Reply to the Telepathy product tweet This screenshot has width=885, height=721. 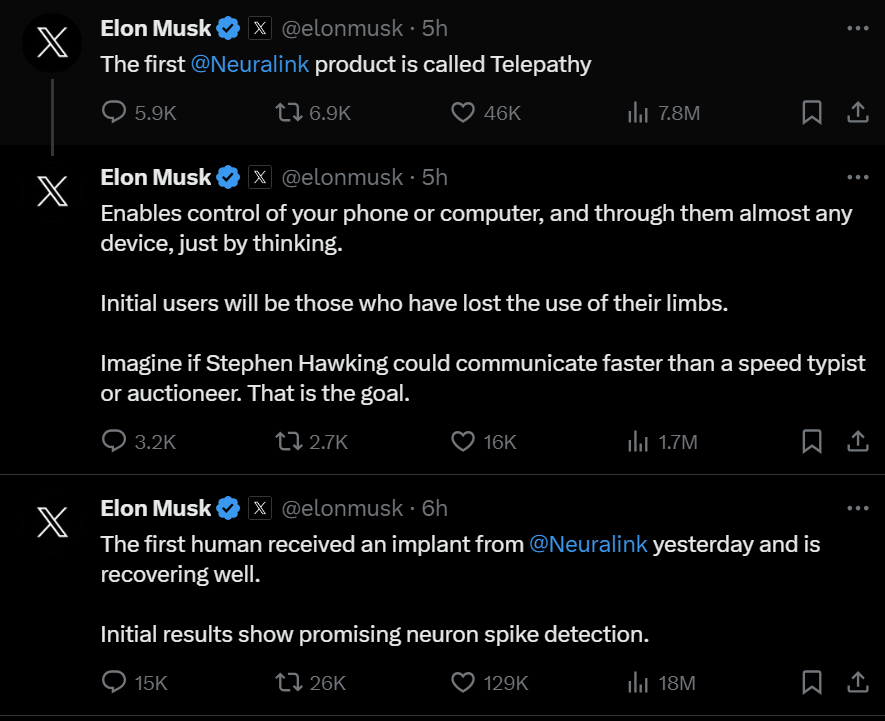115,113
